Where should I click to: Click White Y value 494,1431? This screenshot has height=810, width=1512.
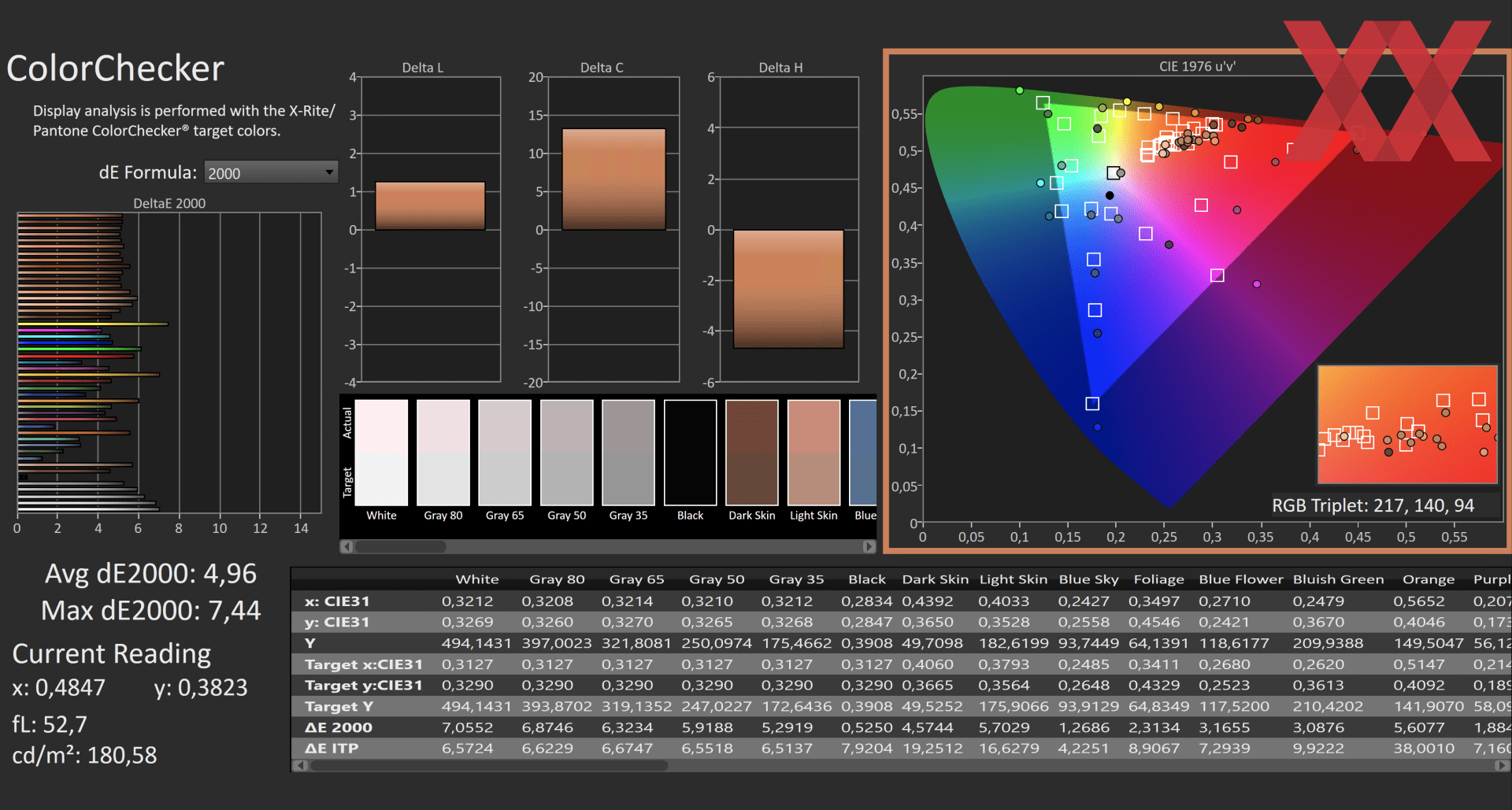[x=476, y=643]
